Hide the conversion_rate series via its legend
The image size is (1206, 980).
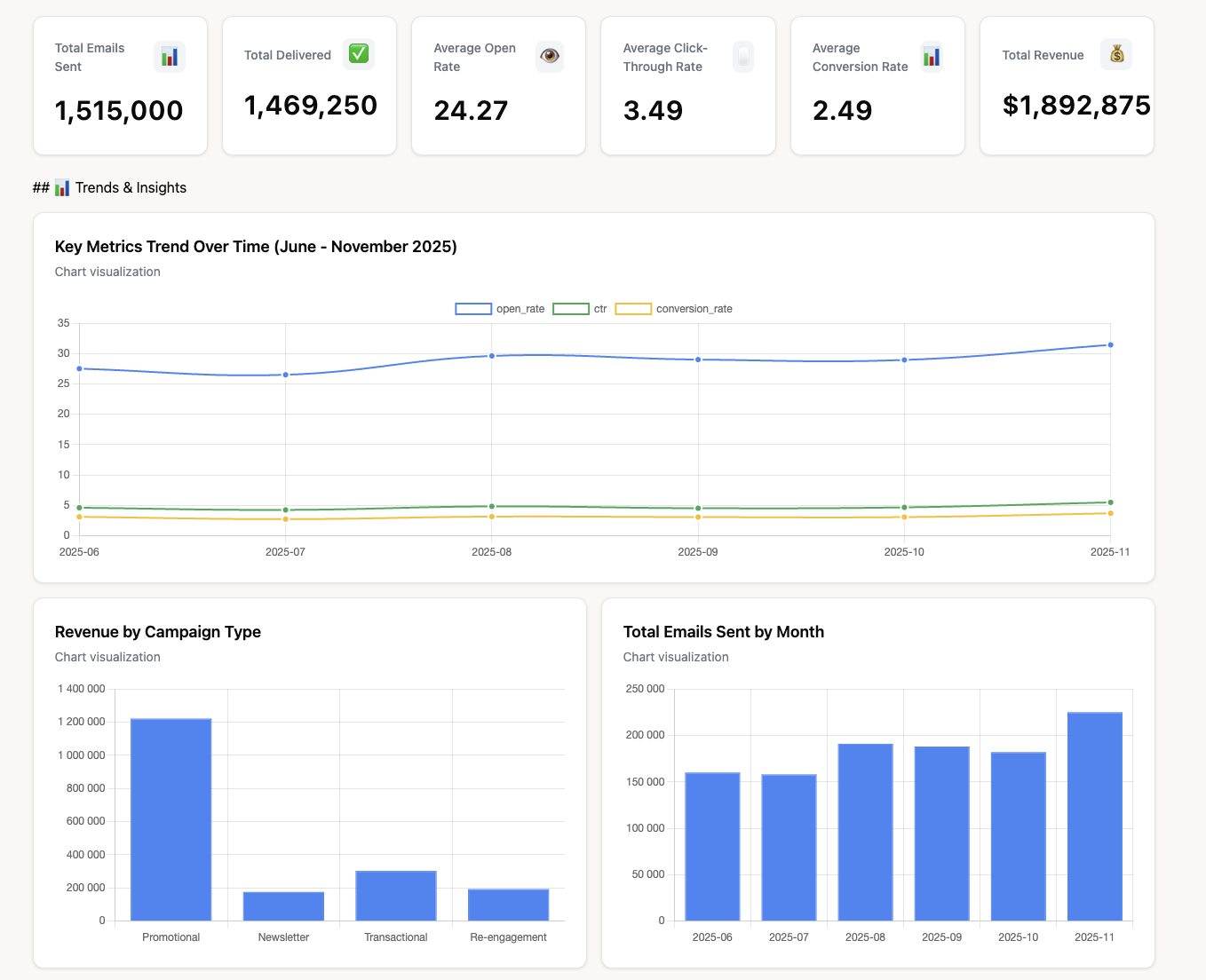694,309
